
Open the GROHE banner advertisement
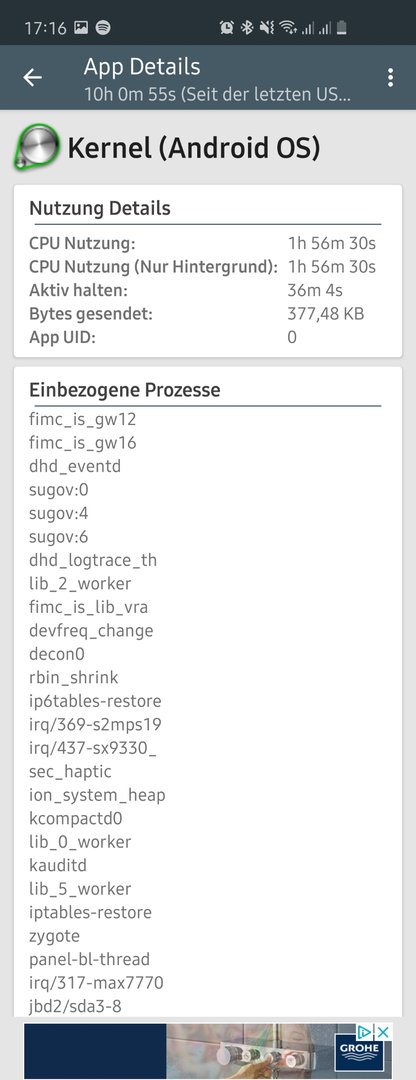click(x=208, y=1051)
